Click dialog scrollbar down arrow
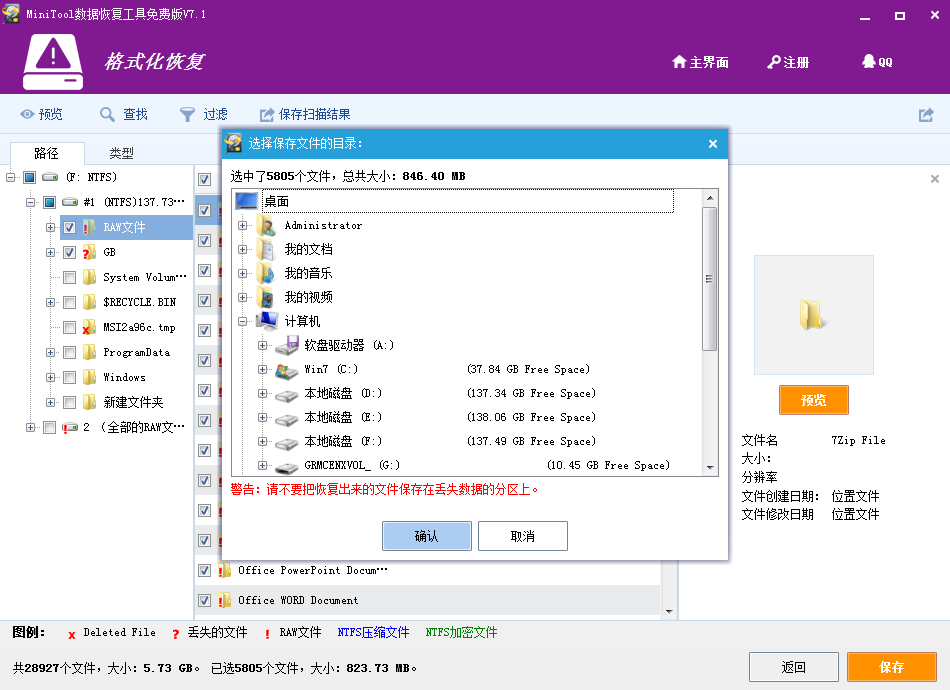The height and width of the screenshot is (690, 950). (709, 468)
